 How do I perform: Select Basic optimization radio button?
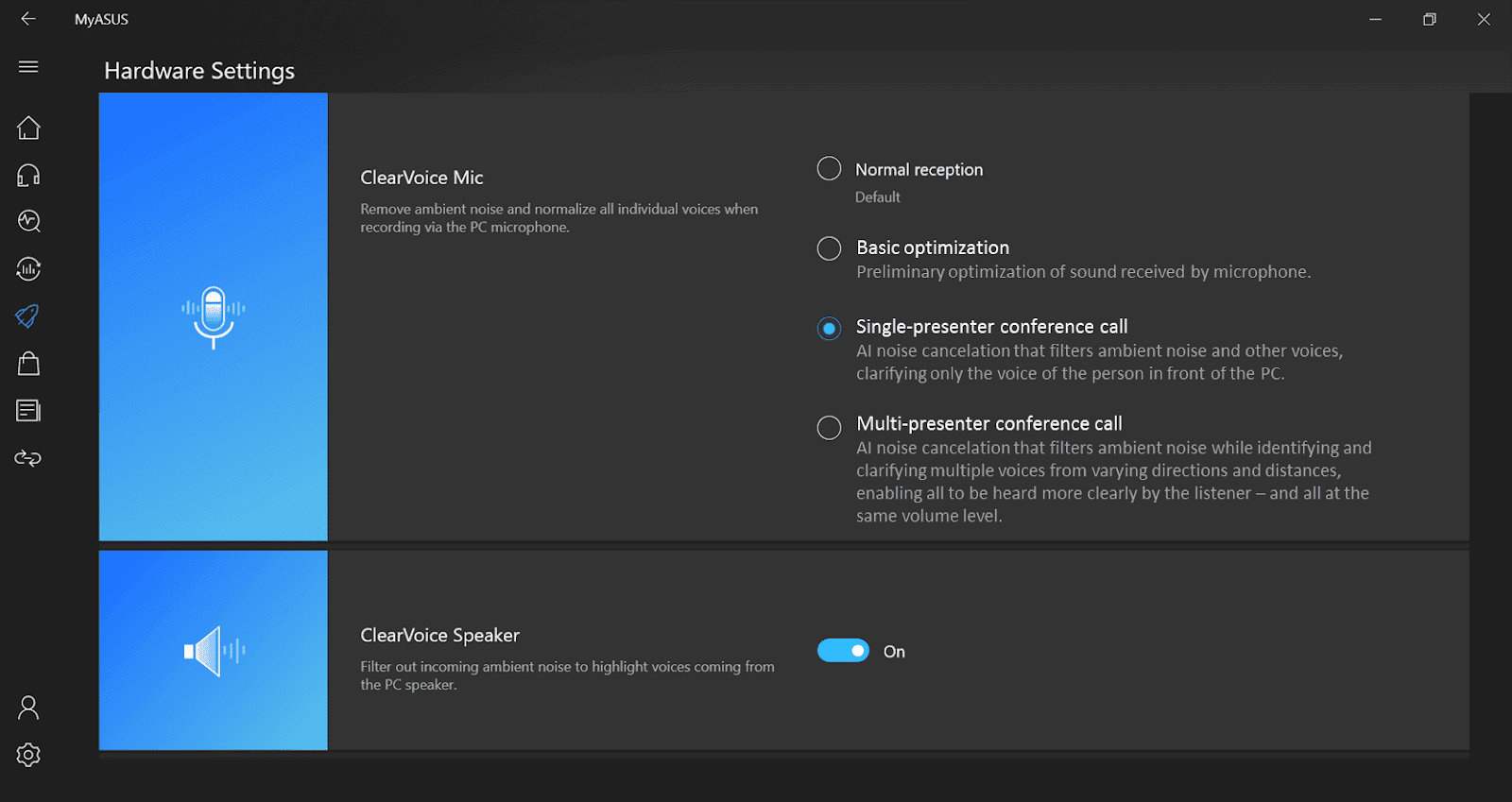[829, 248]
